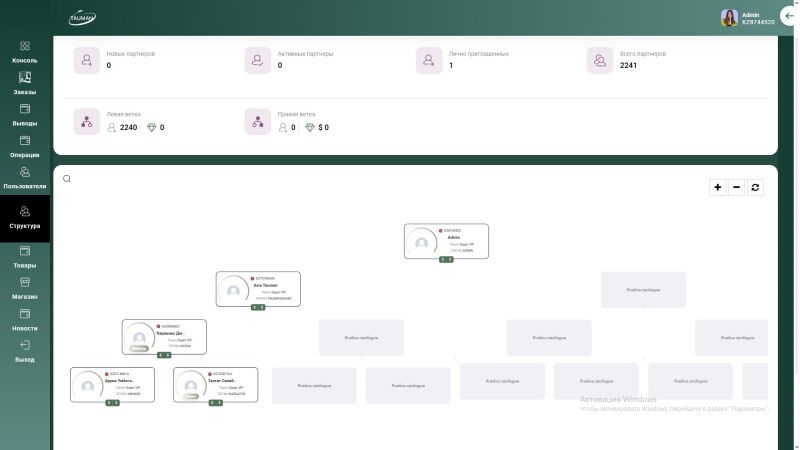The image size is (800, 450).
Task: Zoom out the structure tree with minus
Action: (x=737, y=187)
